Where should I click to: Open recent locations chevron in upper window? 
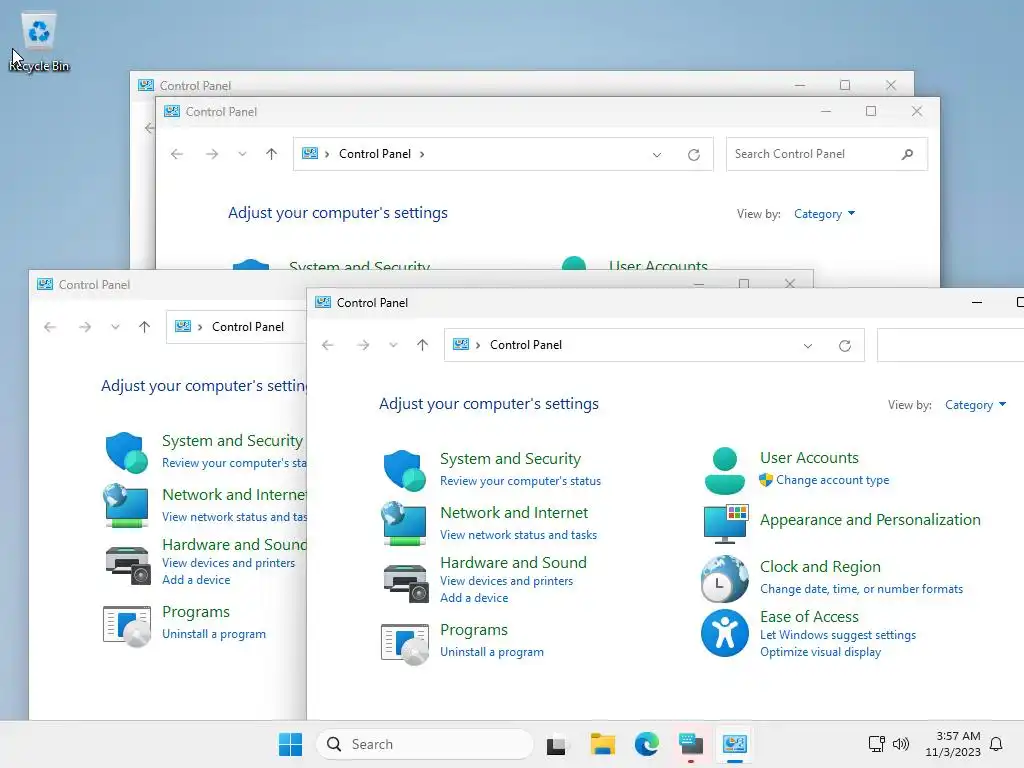tap(242, 154)
